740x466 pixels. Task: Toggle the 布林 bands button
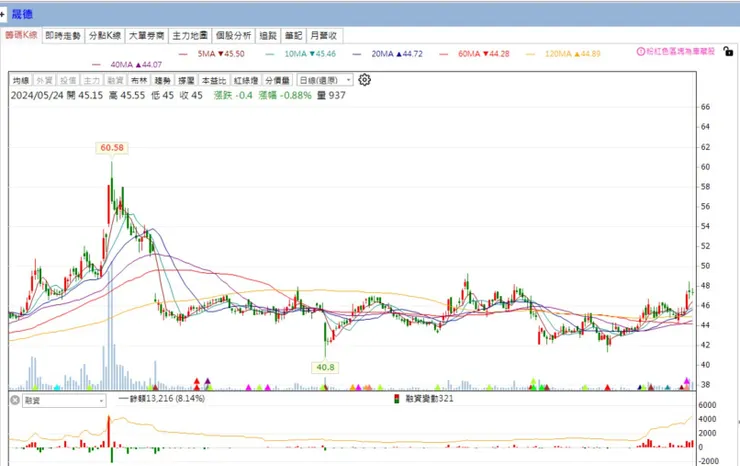tap(139, 80)
